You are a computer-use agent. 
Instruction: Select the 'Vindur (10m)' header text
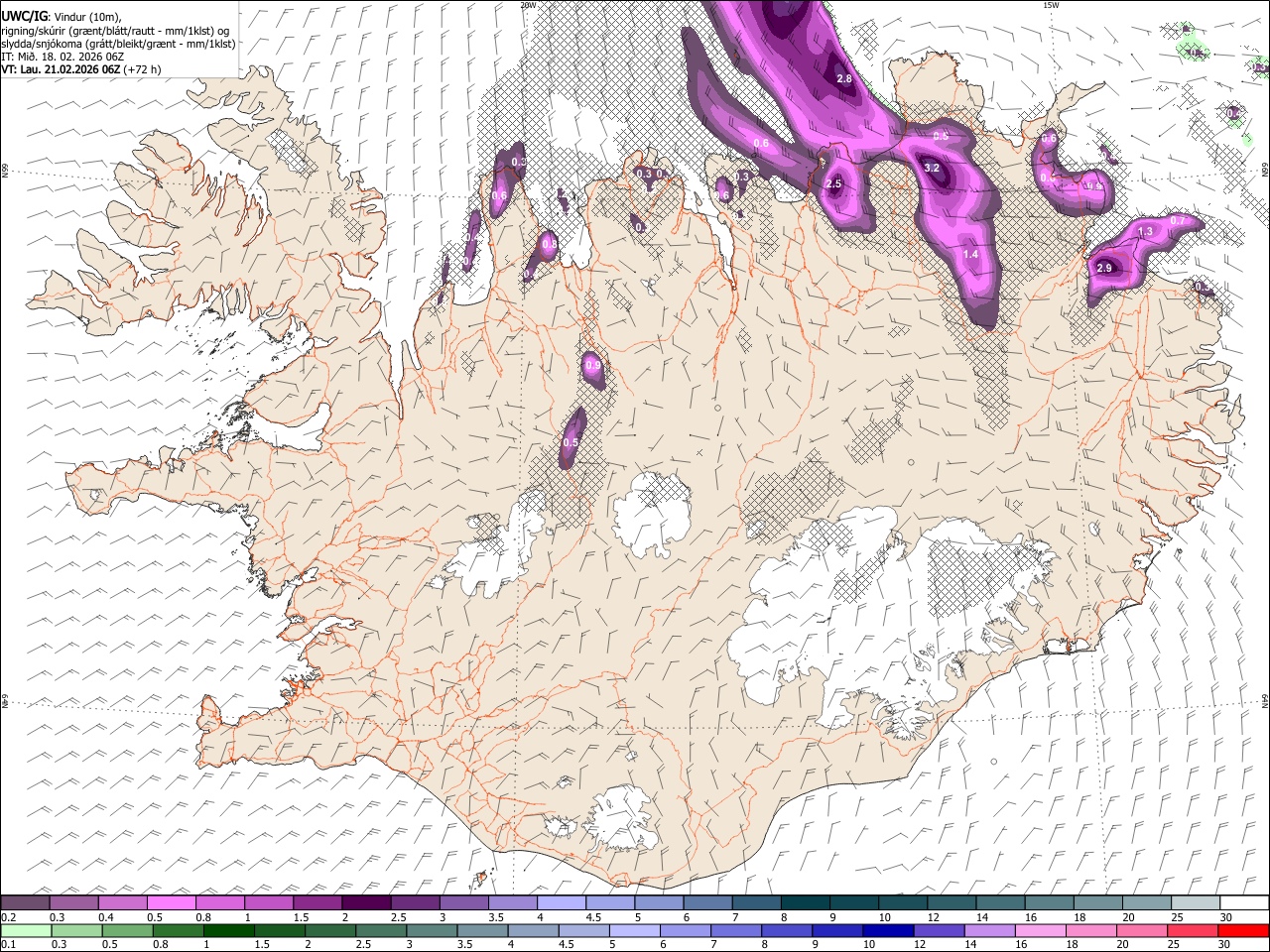[86, 15]
